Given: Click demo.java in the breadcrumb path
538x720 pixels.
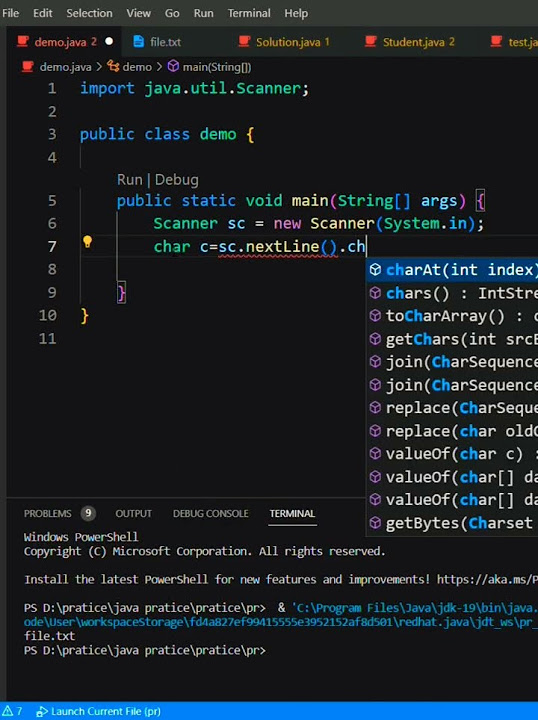Looking at the screenshot, I should (x=65, y=67).
